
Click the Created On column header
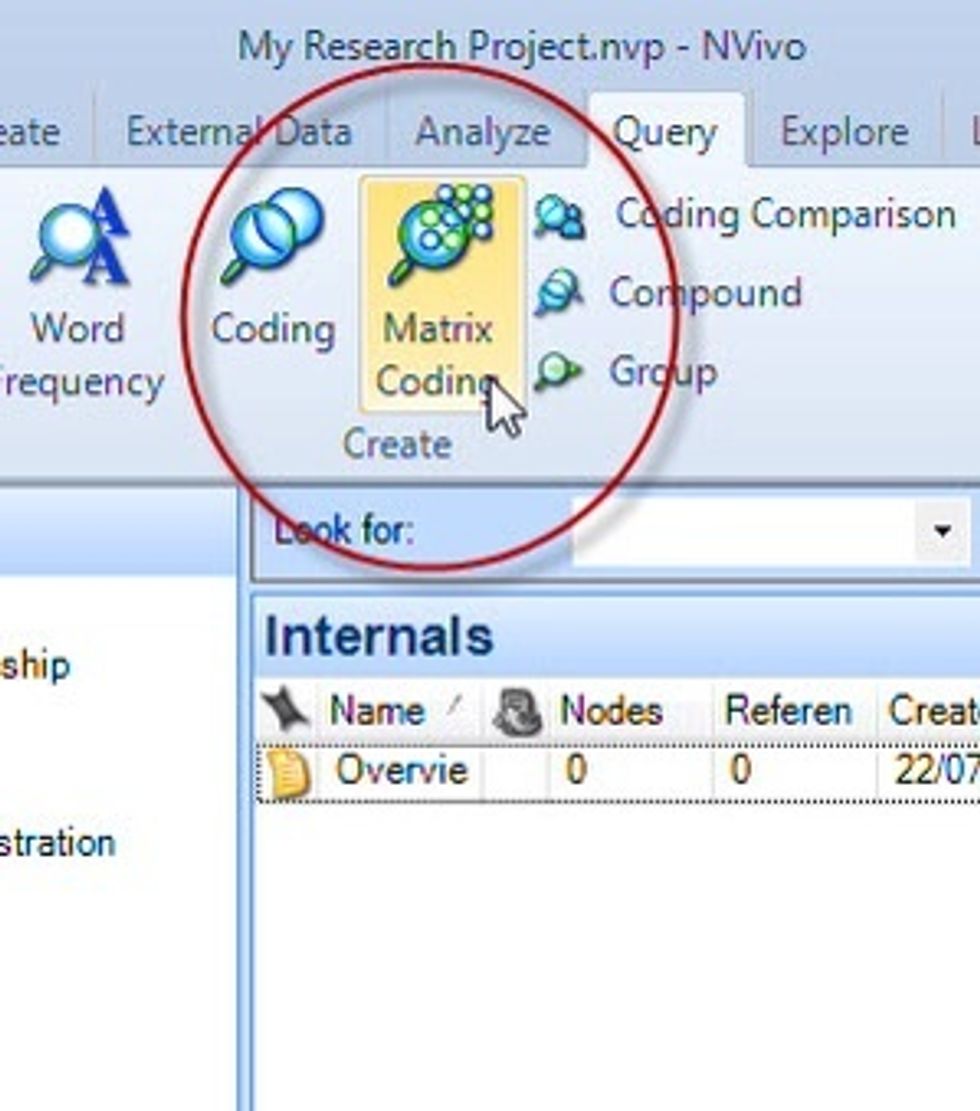[x=929, y=711]
